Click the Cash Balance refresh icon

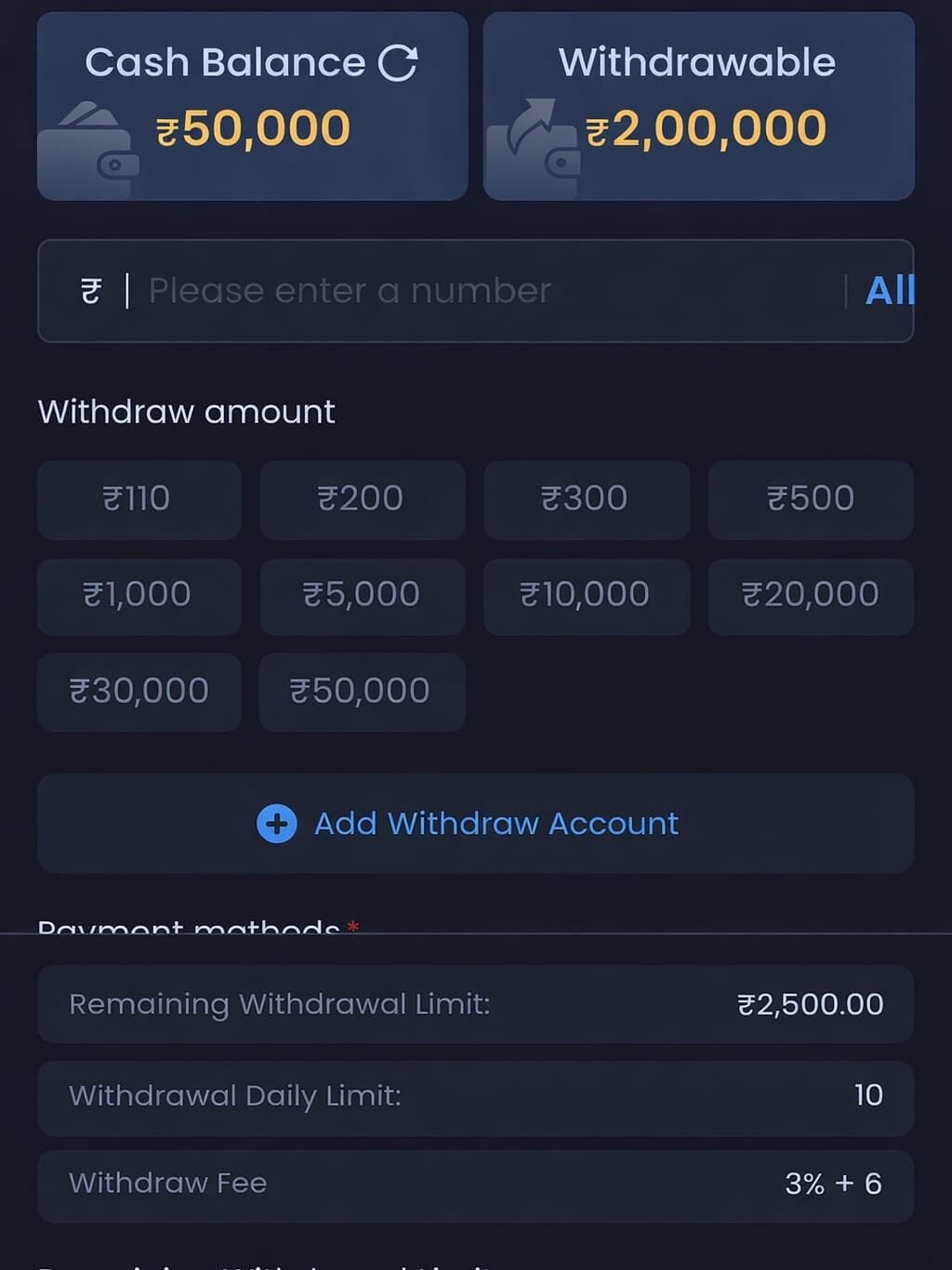[400, 61]
